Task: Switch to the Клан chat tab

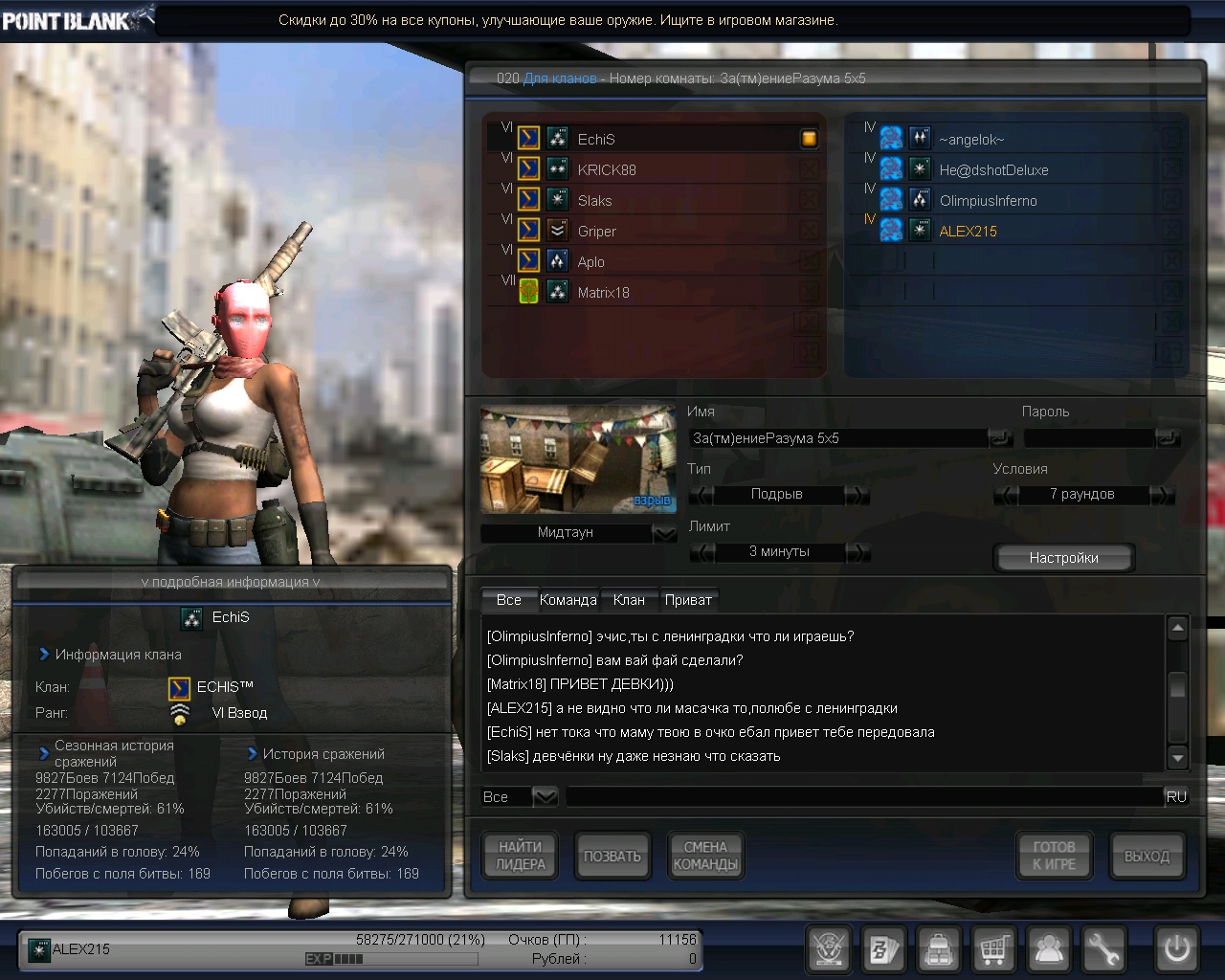Action: tap(629, 600)
